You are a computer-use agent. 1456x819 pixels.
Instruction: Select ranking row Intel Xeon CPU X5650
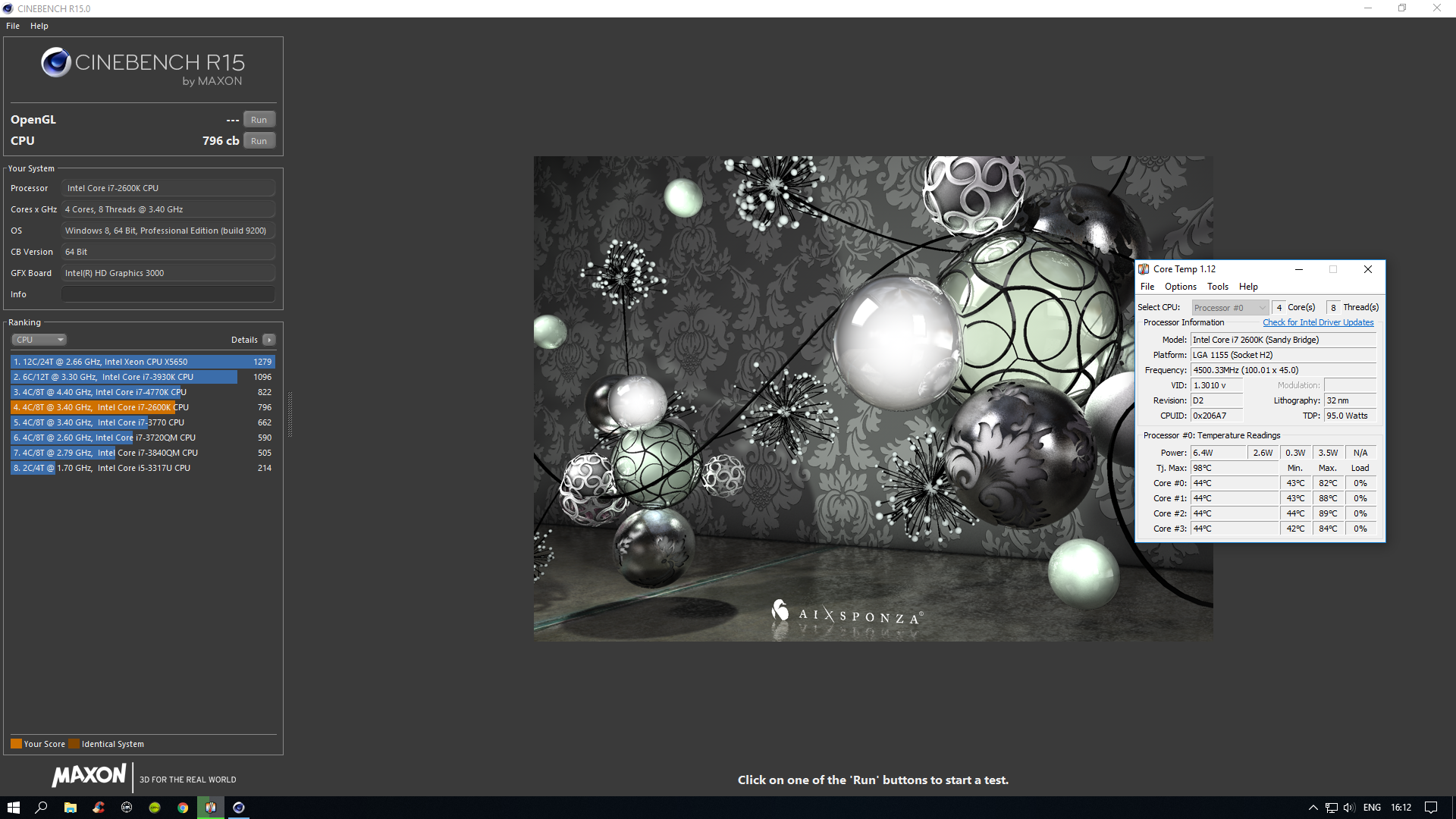point(143,362)
